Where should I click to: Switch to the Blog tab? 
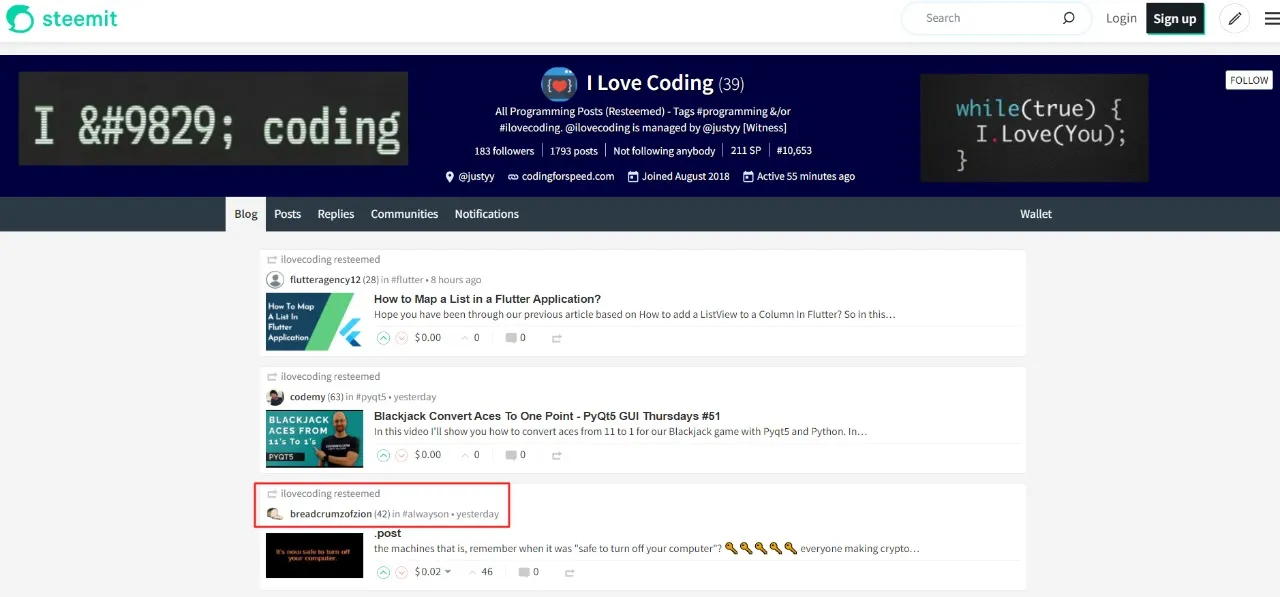click(x=246, y=214)
